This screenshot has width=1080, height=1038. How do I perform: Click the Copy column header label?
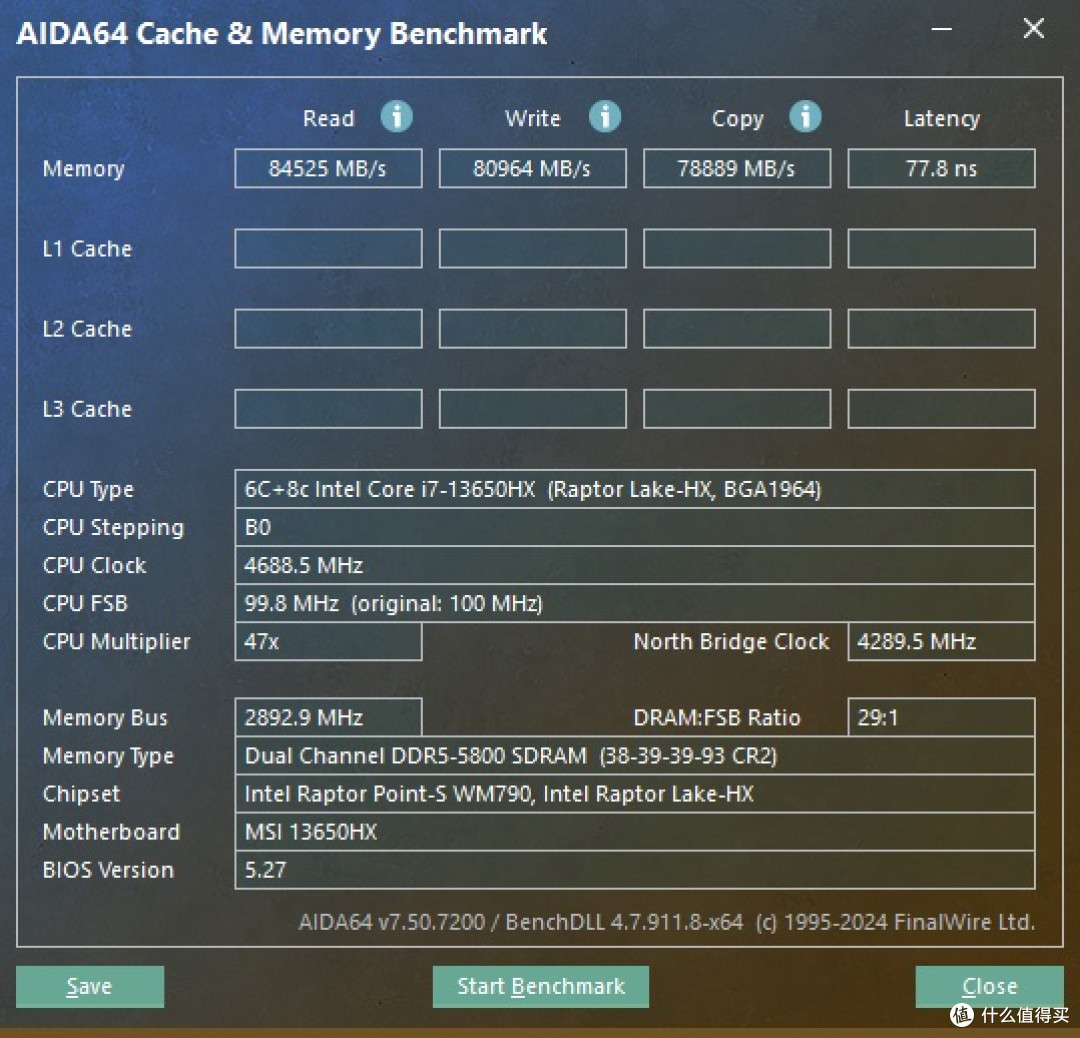point(737,118)
